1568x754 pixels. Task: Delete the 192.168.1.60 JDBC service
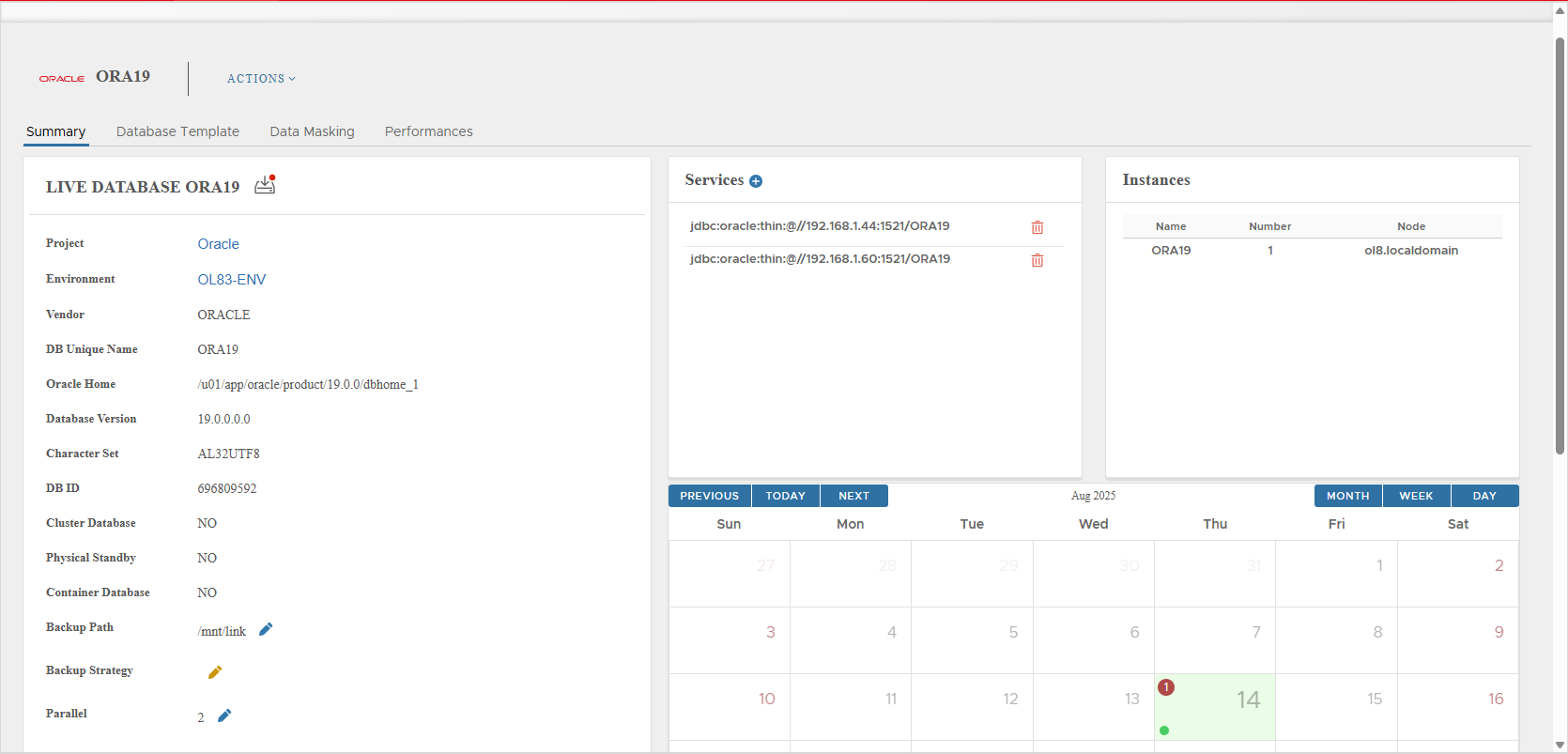pyautogui.click(x=1037, y=260)
